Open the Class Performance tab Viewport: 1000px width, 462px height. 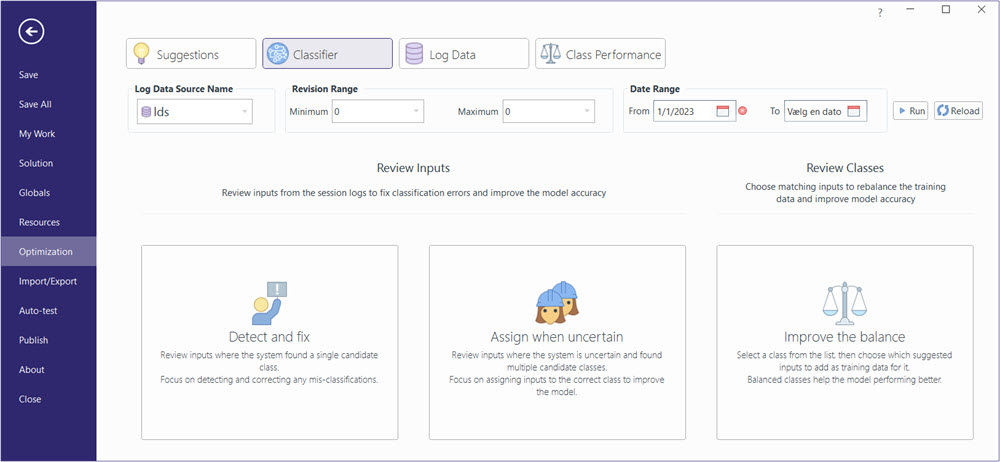coord(600,54)
